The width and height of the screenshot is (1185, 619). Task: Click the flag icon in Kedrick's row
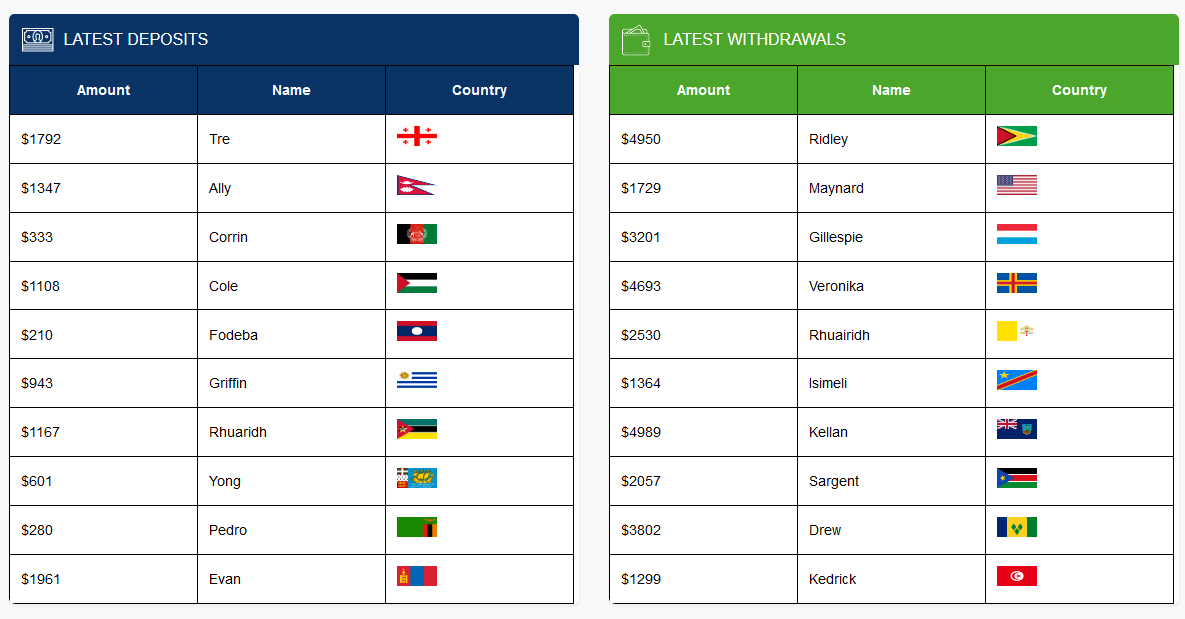pyautogui.click(x=1016, y=576)
